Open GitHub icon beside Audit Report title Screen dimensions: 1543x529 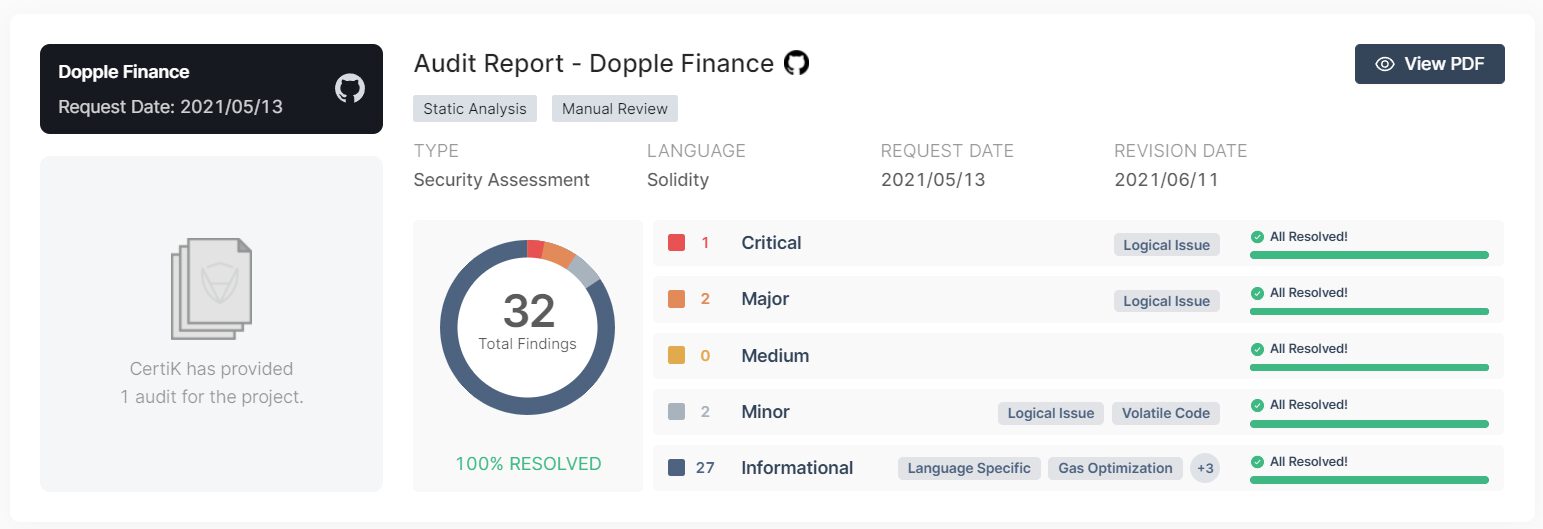796,63
